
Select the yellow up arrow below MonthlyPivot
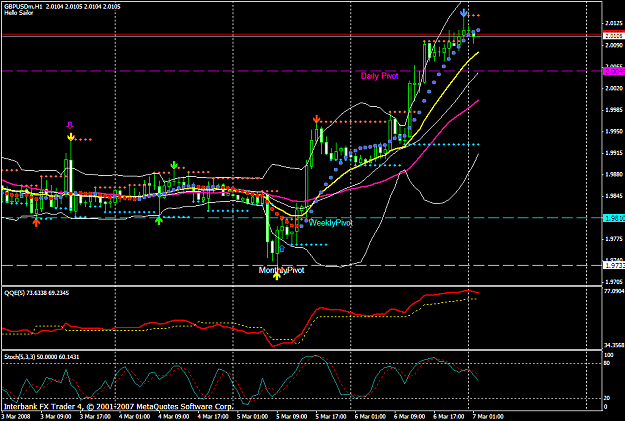(277, 276)
